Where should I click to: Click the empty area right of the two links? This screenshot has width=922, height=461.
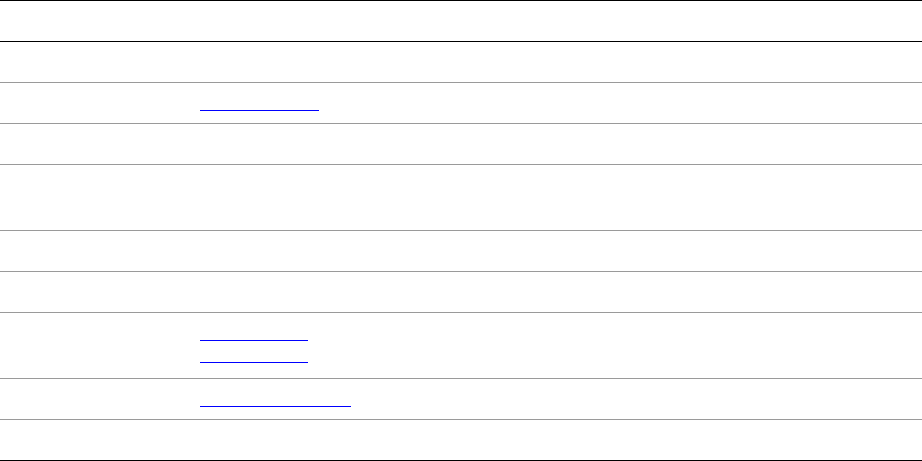click(x=600, y=346)
